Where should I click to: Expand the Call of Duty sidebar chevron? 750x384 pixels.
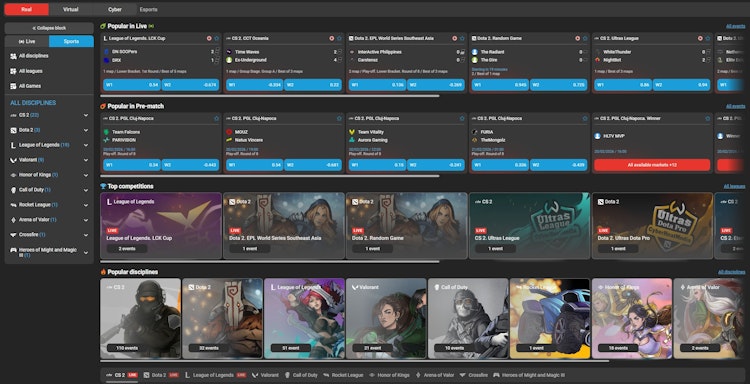click(86, 190)
